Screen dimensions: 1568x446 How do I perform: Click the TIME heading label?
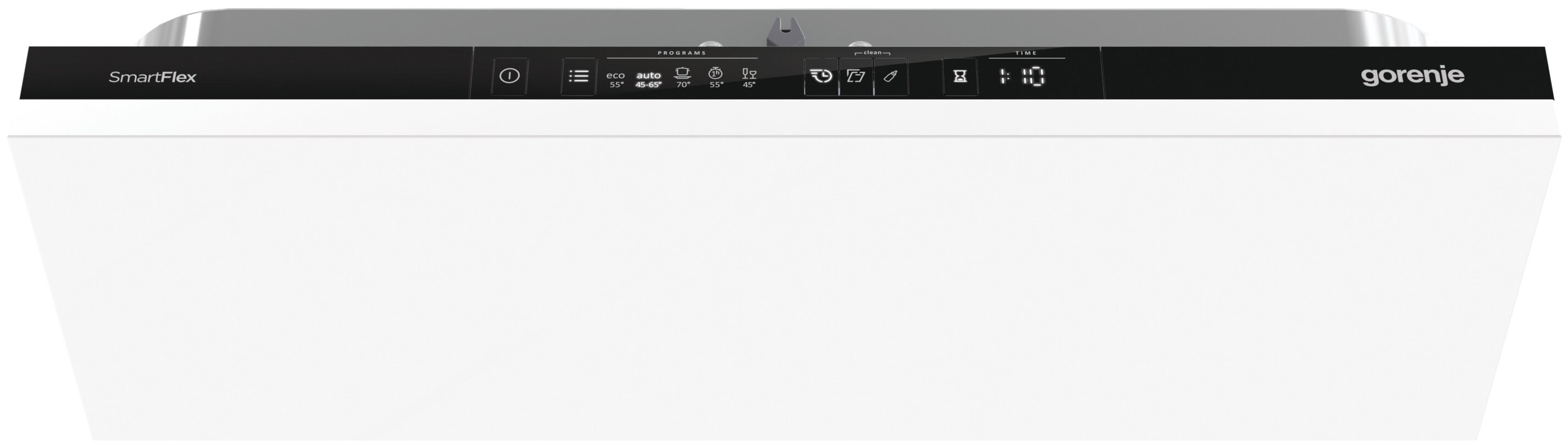point(1026,53)
